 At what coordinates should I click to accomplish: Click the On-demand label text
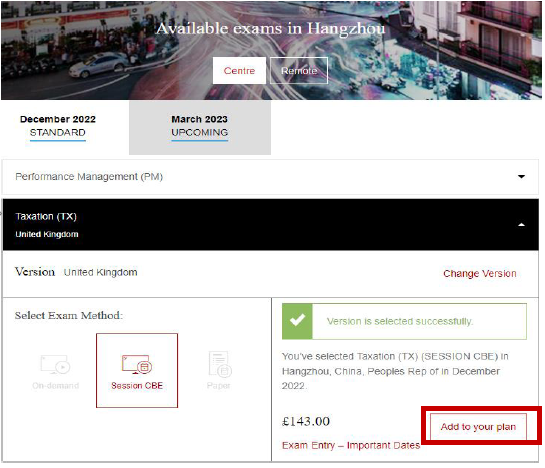coord(55,386)
